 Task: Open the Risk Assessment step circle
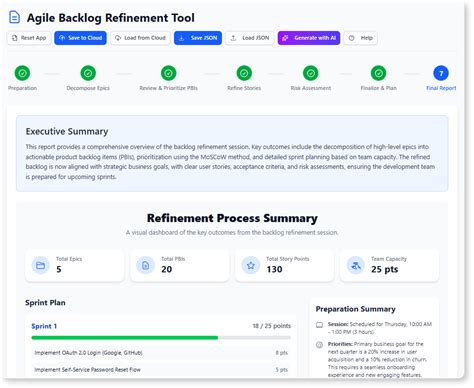[311, 73]
